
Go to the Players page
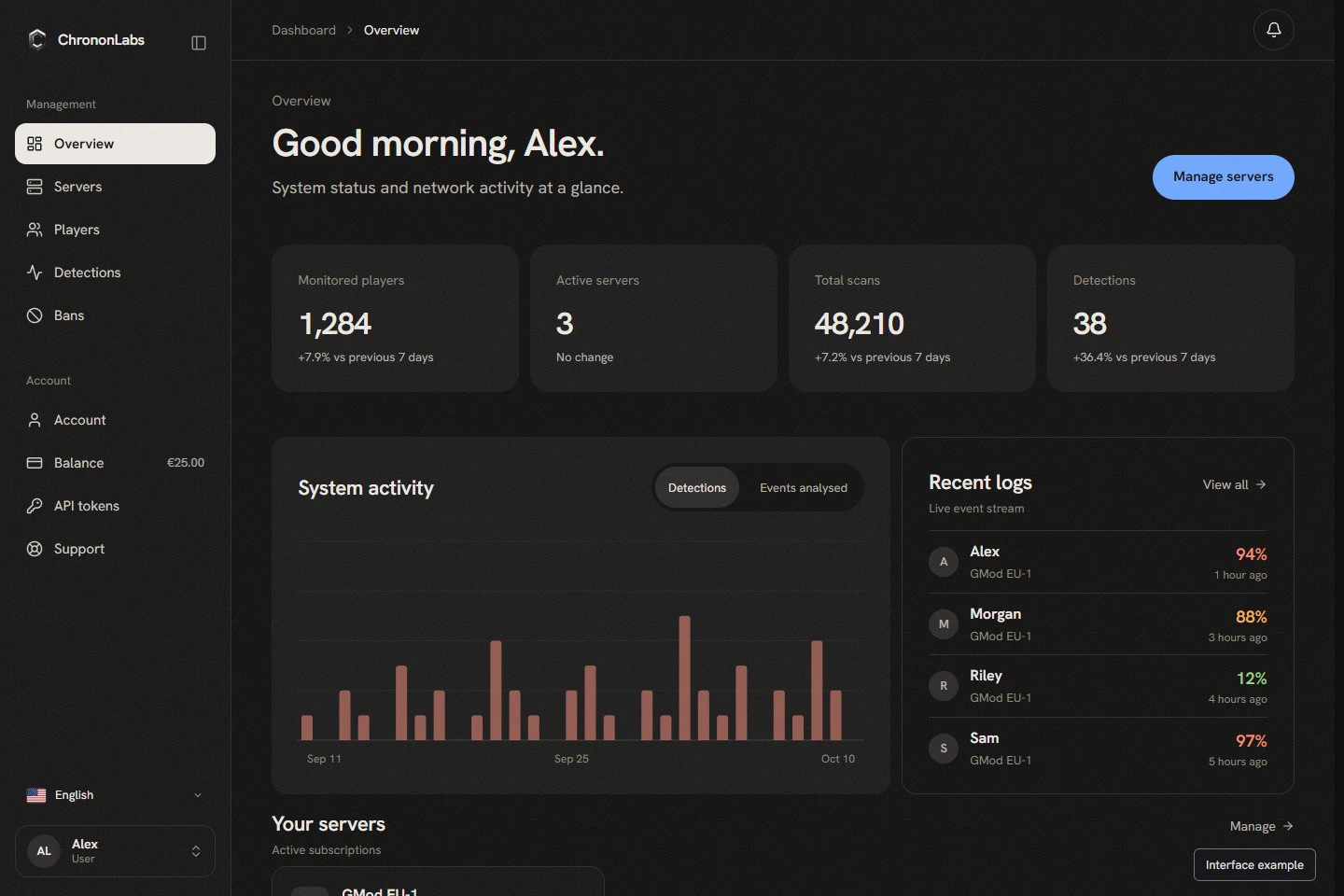coord(115,230)
